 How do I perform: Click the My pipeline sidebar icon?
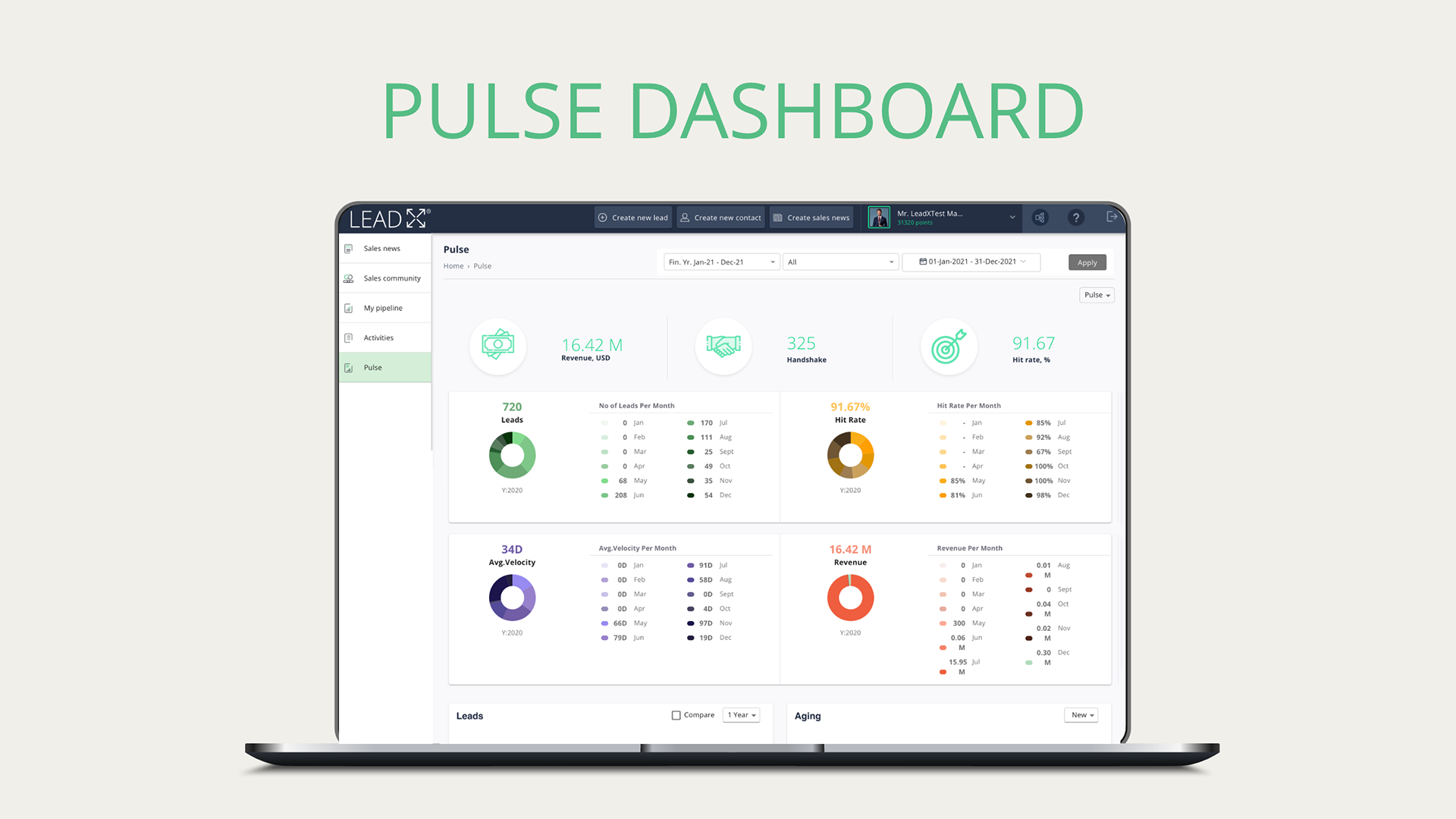(352, 307)
